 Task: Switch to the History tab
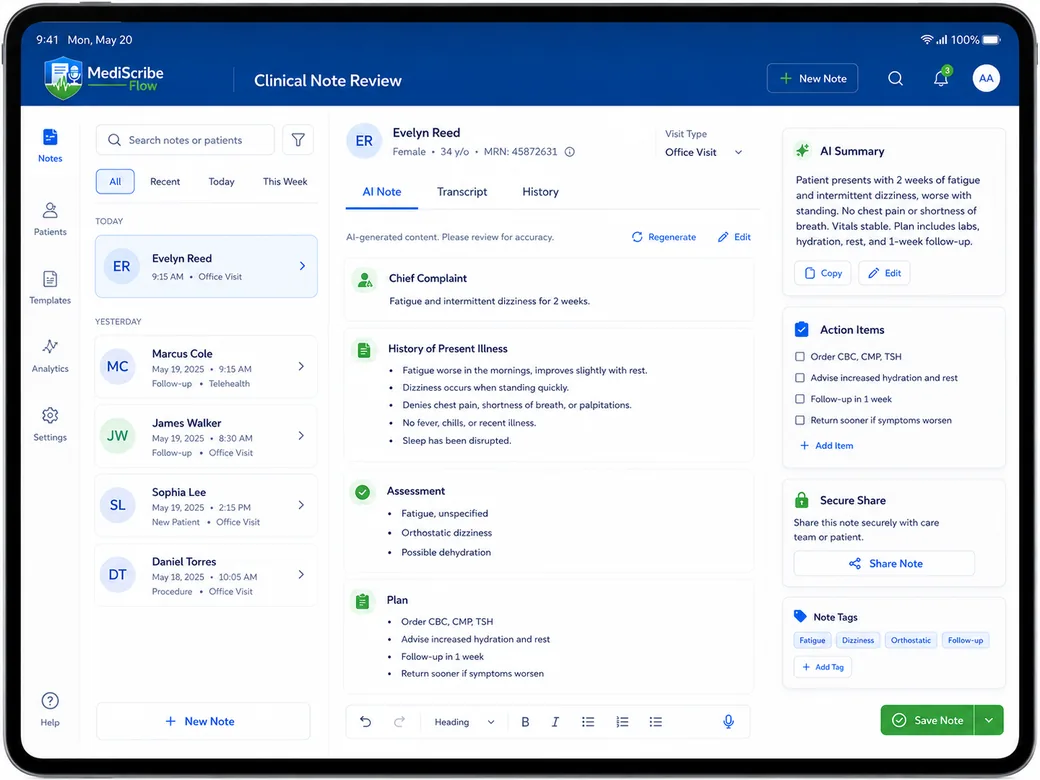(x=540, y=192)
